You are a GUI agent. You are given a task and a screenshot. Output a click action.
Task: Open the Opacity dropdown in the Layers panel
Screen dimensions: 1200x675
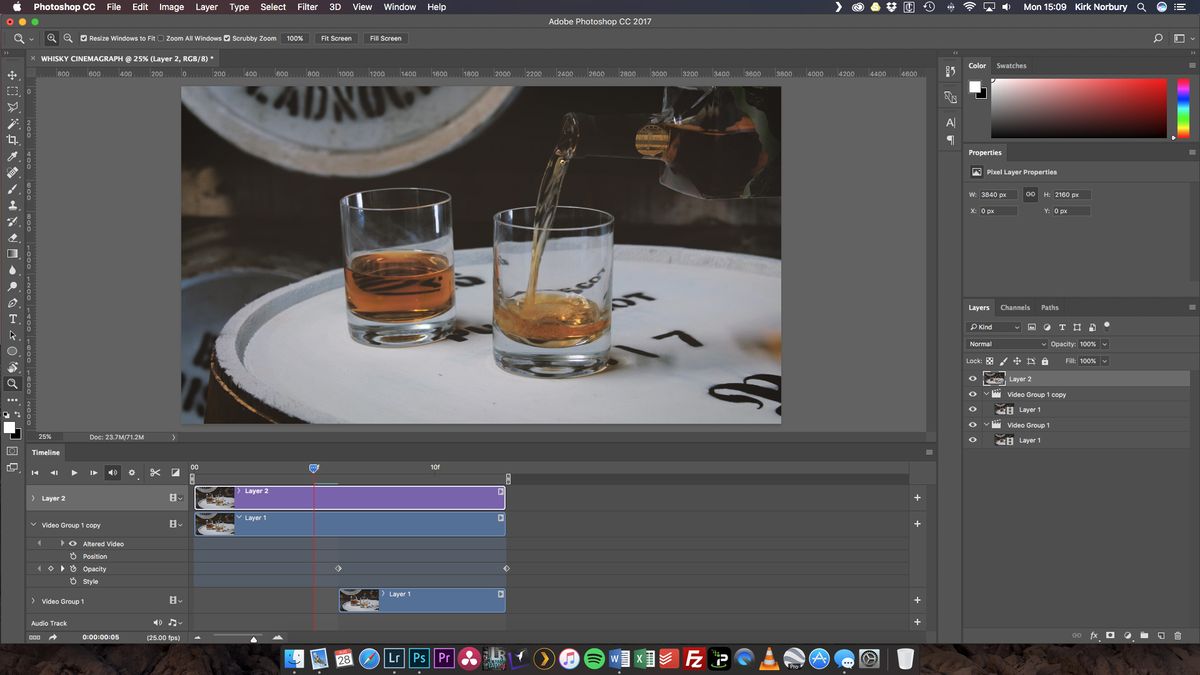pos(1104,344)
